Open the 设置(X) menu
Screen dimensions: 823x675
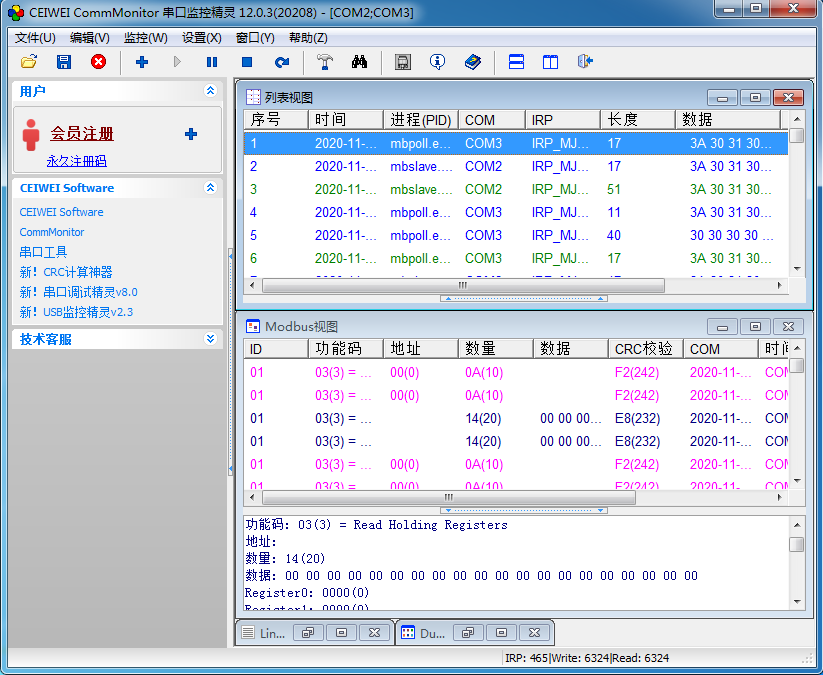[202, 38]
